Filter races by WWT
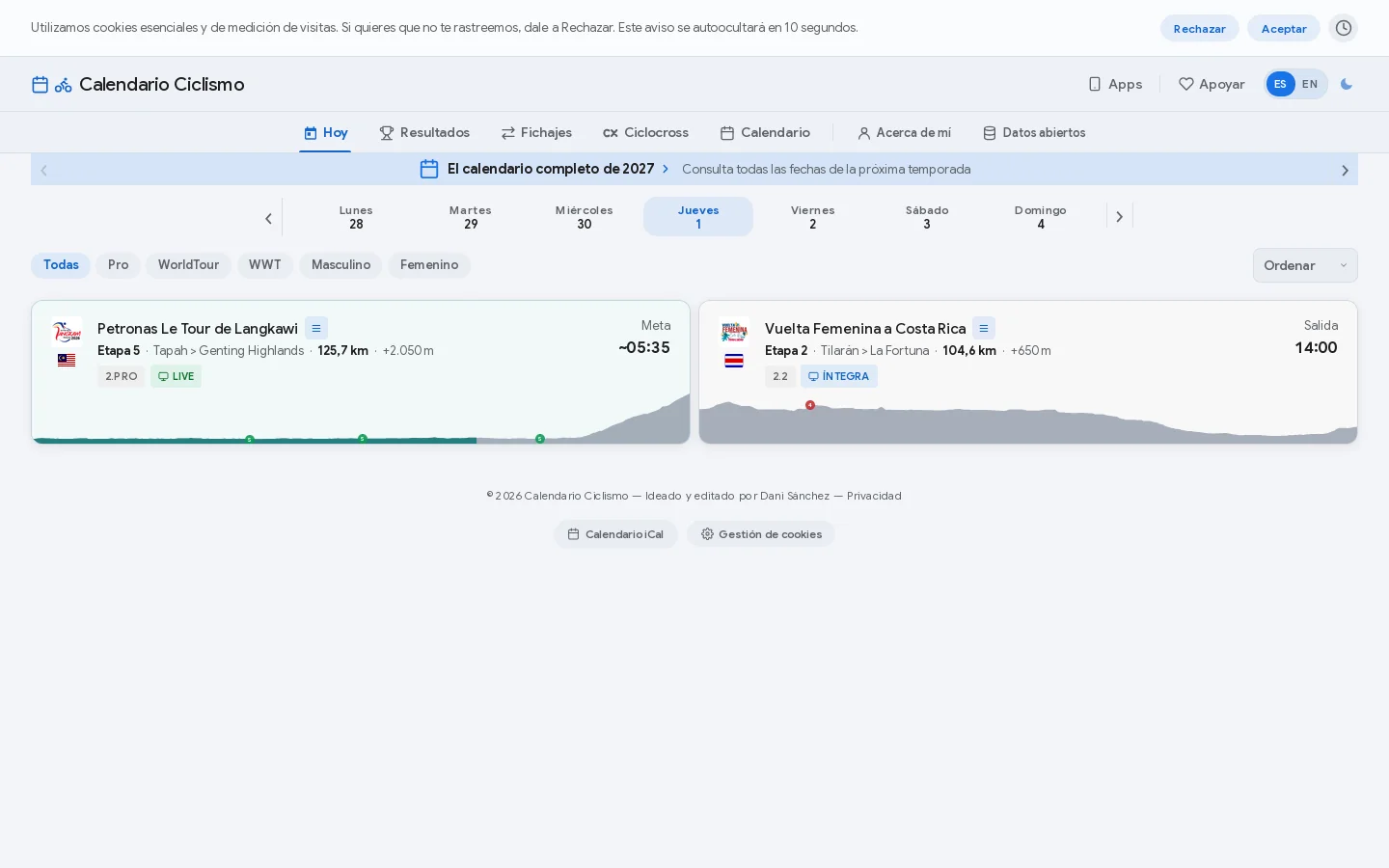The width and height of the screenshot is (1389, 868). (x=265, y=265)
